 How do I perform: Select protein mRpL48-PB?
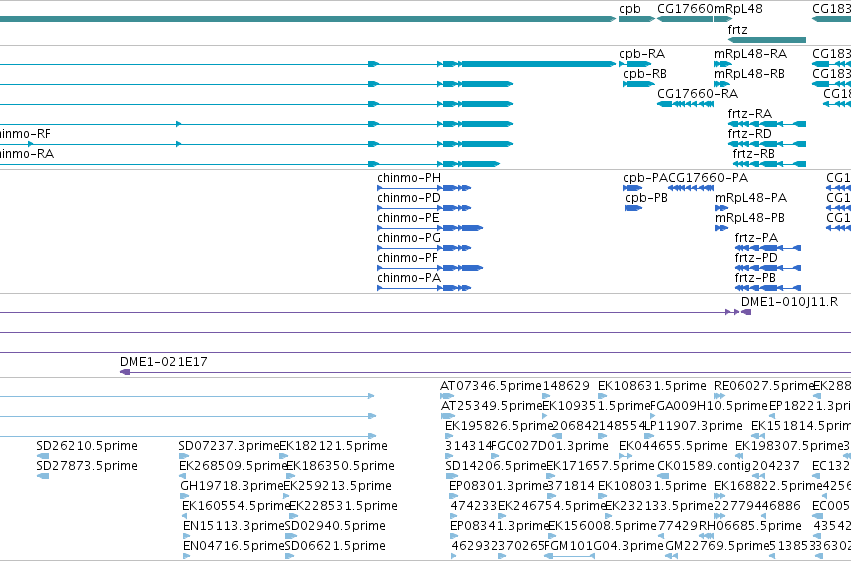coord(721,228)
